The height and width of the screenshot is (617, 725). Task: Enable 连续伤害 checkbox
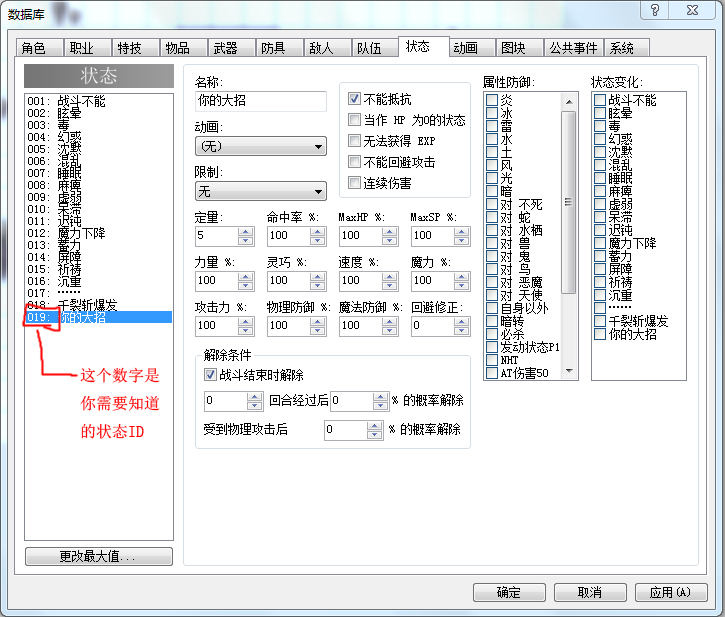pos(354,183)
